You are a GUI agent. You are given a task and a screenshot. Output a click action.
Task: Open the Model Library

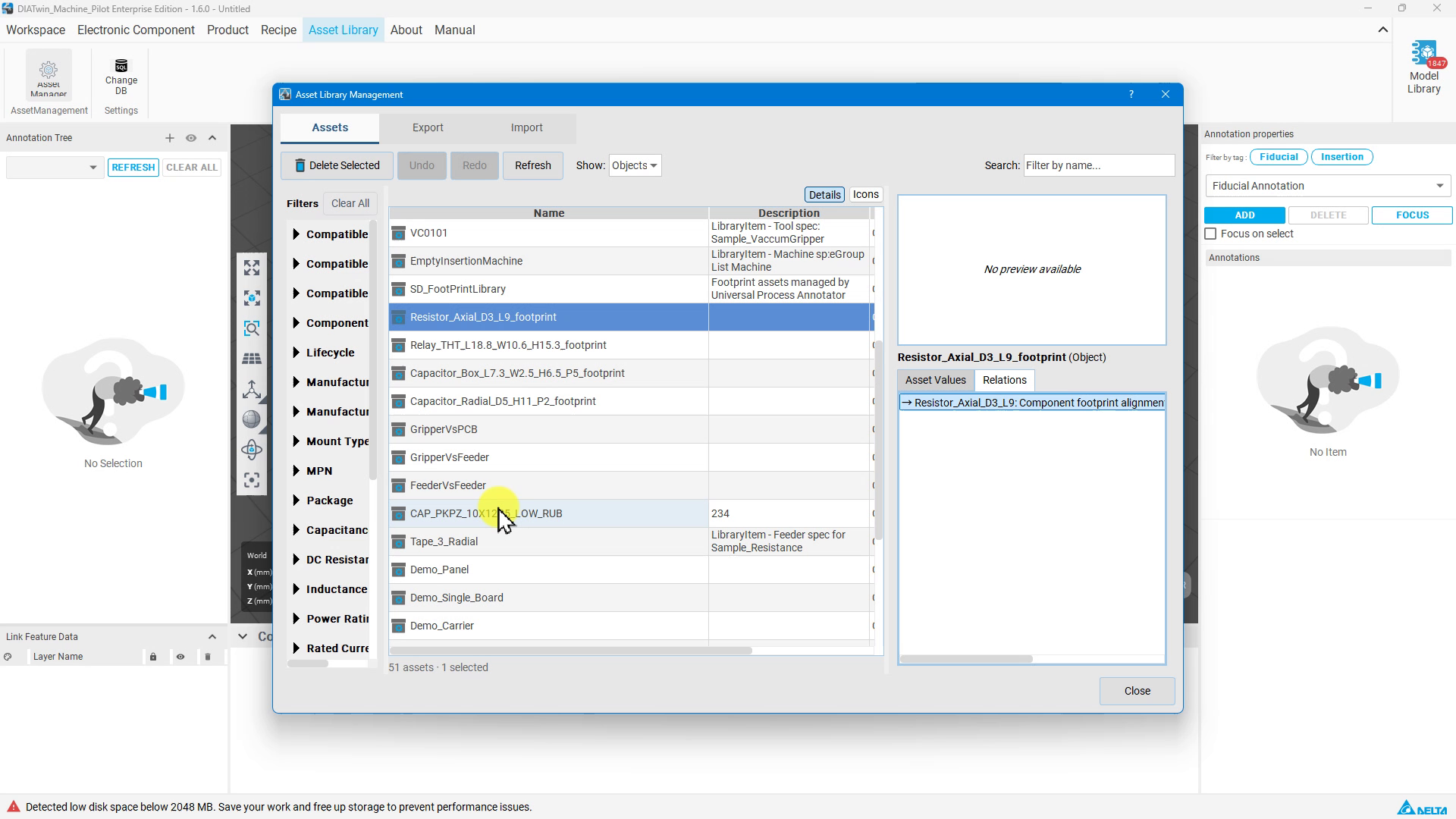point(1423,68)
